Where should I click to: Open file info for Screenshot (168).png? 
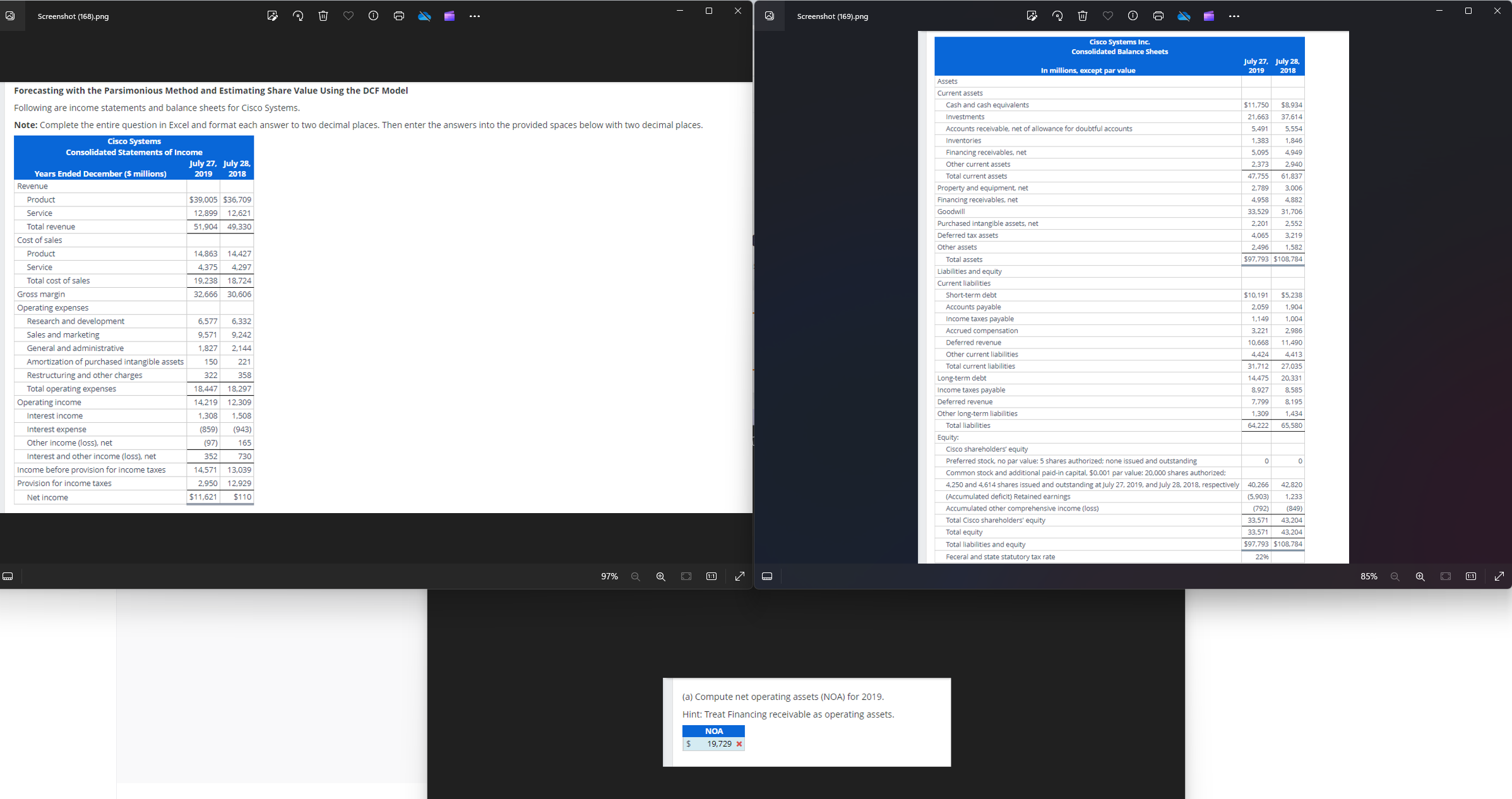pos(374,16)
